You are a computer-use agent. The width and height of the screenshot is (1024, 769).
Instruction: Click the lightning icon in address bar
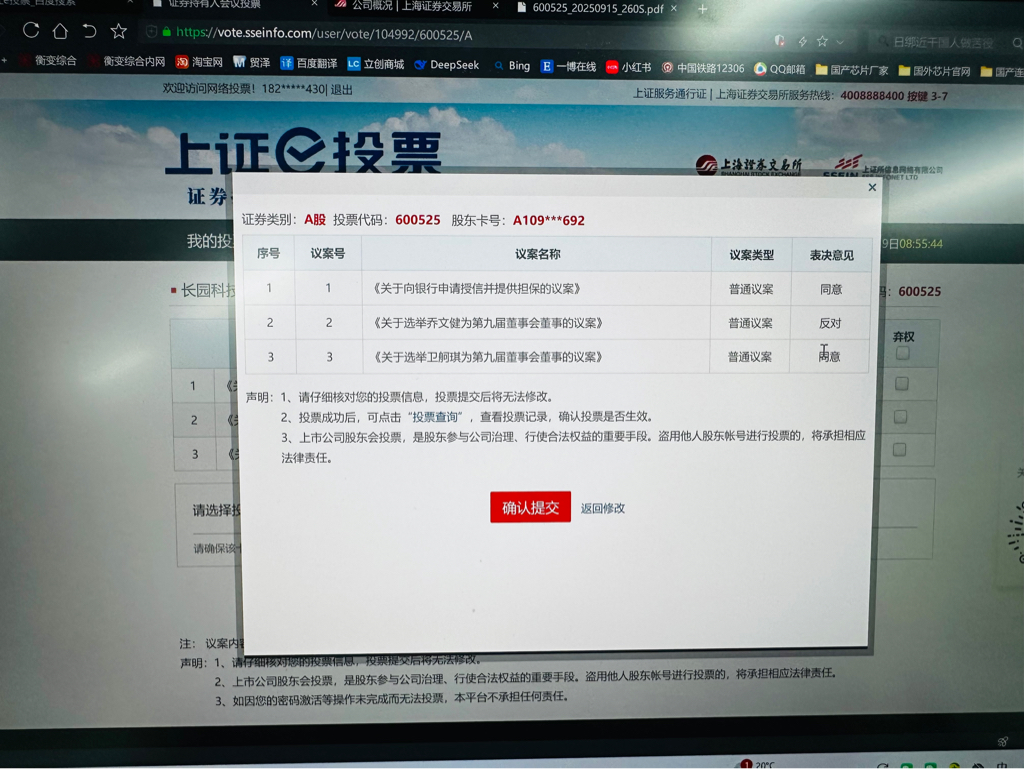[802, 41]
